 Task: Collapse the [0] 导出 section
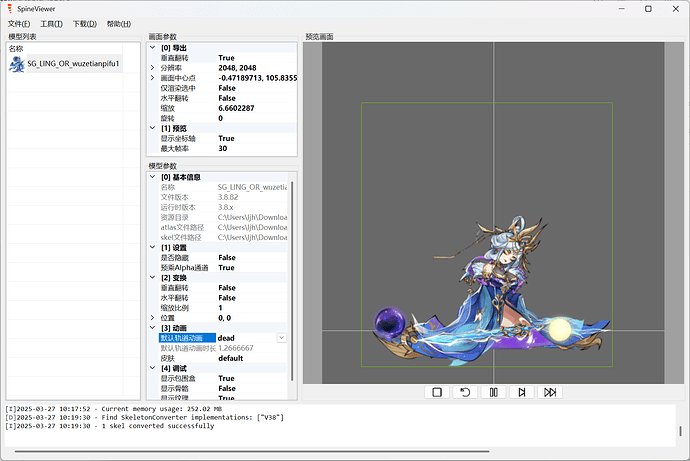point(153,48)
